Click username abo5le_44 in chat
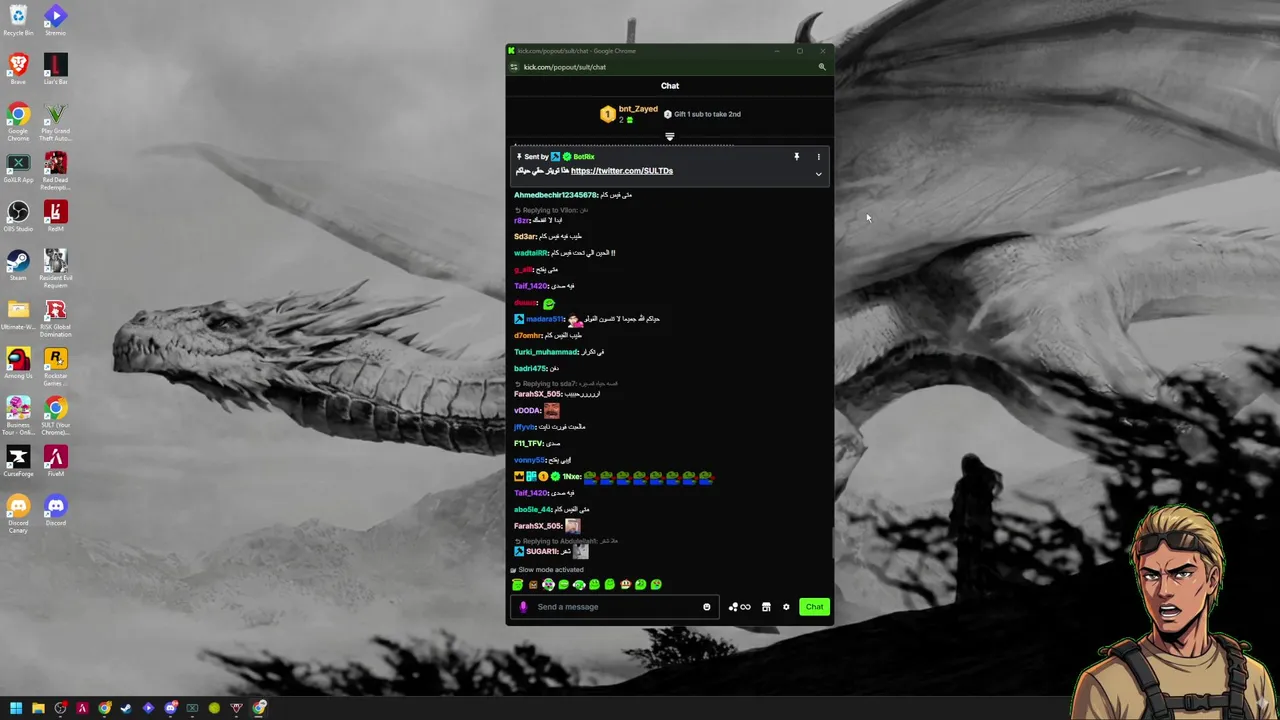 tap(533, 510)
